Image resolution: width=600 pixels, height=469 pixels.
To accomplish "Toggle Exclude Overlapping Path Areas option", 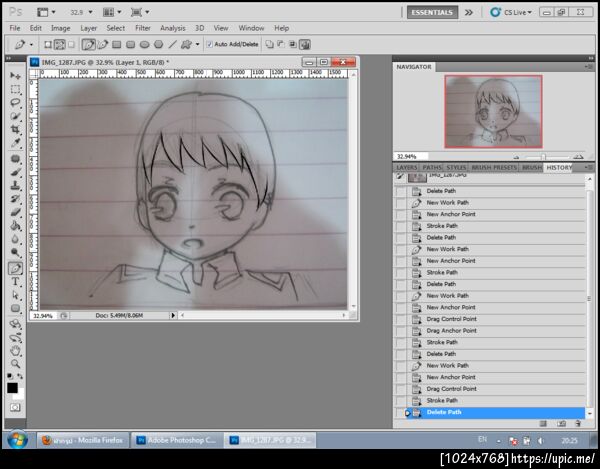I will pos(305,44).
